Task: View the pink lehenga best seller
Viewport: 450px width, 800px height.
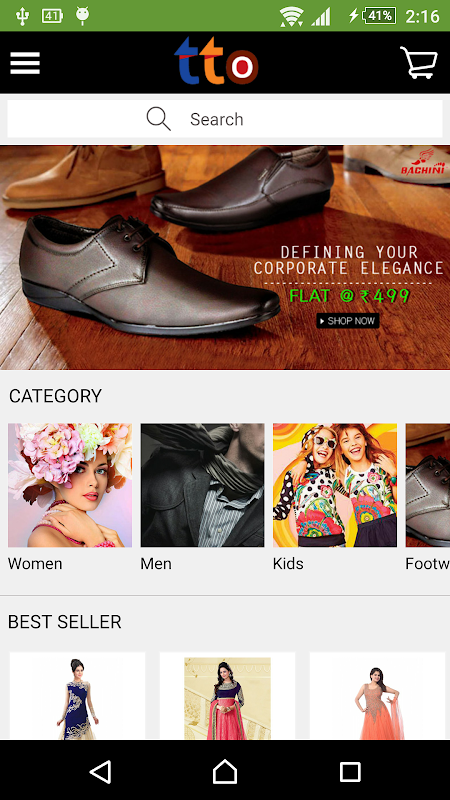Action: (228, 696)
